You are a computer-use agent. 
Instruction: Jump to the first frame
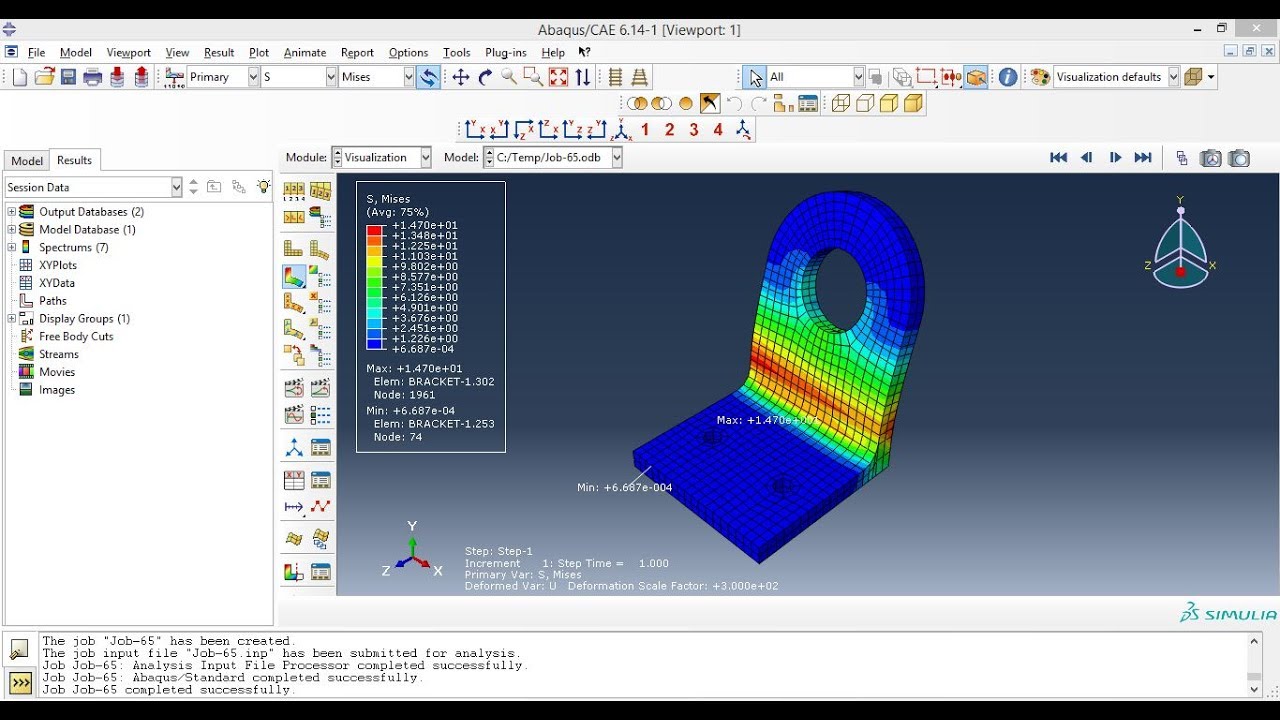1058,158
